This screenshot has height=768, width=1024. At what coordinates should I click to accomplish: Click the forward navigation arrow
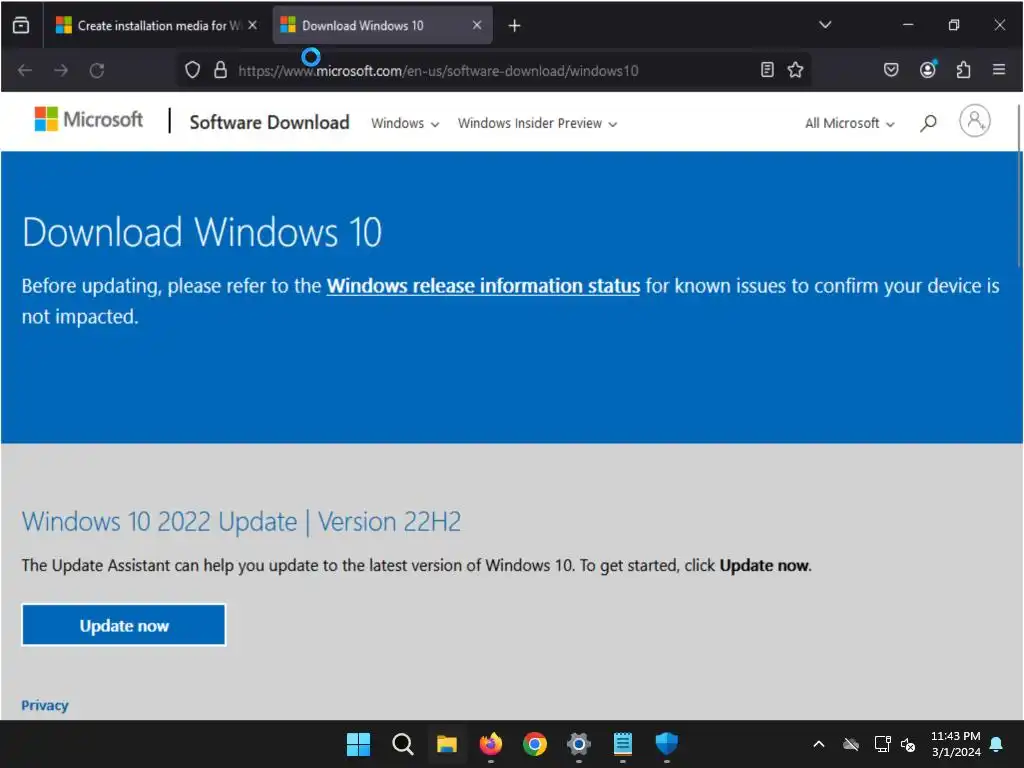pos(61,70)
